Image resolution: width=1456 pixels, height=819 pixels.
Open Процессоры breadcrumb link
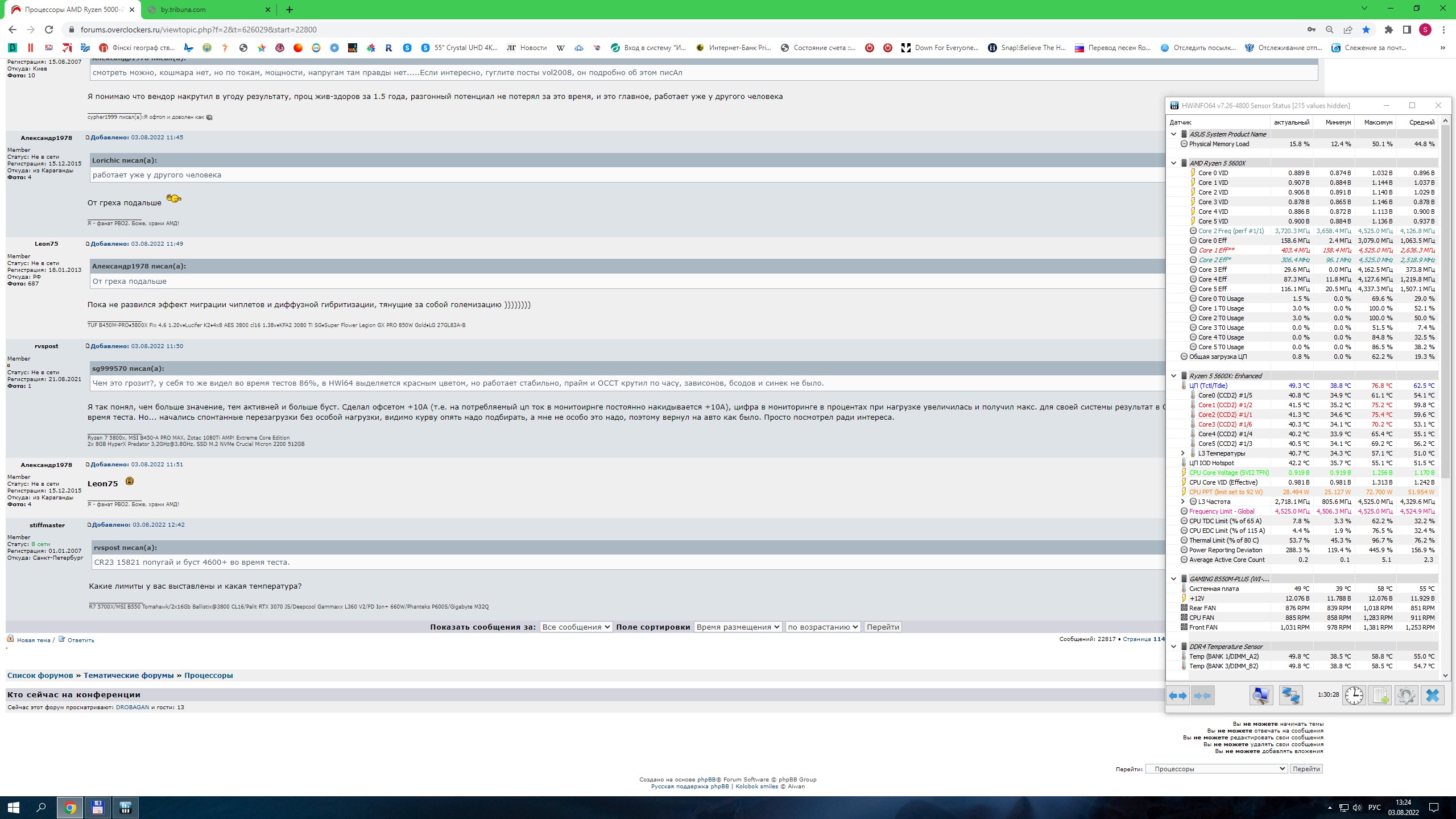(208, 675)
